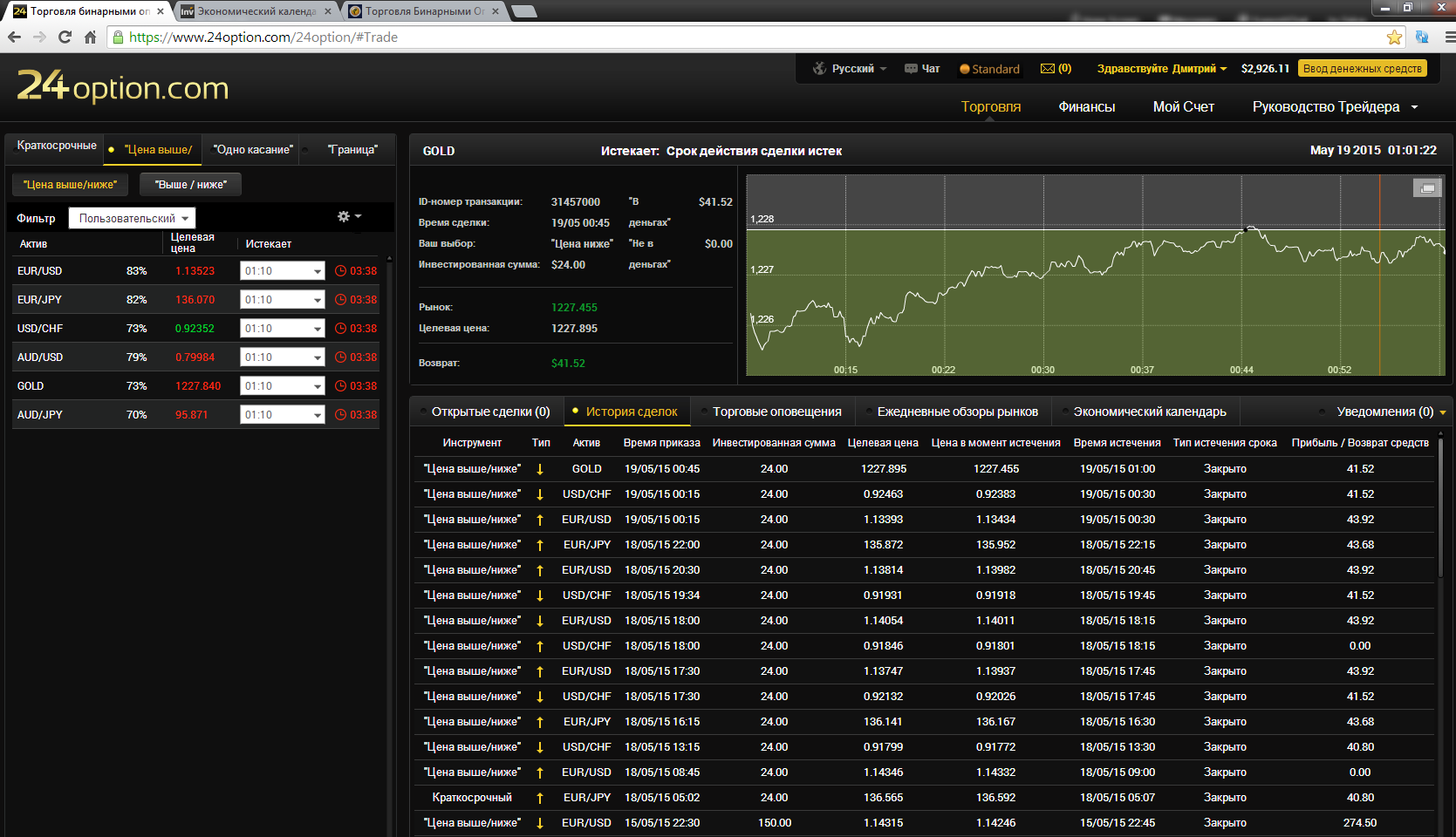Open the Пользовательский filter dropdown
The height and width of the screenshot is (837, 1456).
point(133,218)
